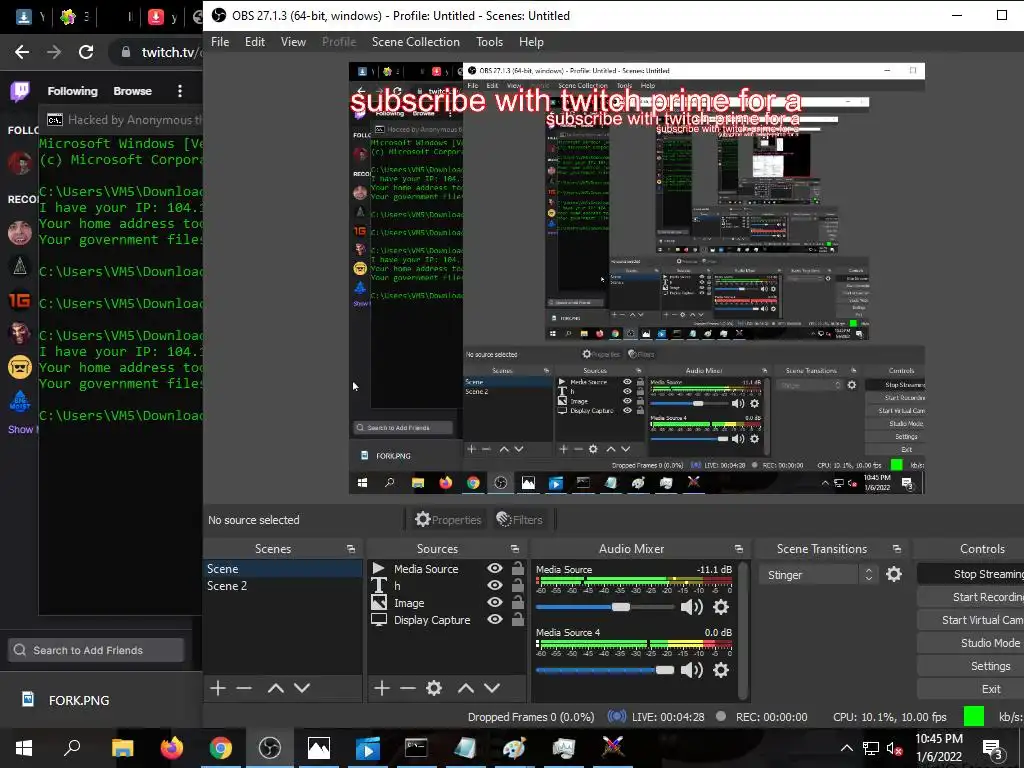Move the selected scene down
The width and height of the screenshot is (1024, 768).
(x=302, y=688)
